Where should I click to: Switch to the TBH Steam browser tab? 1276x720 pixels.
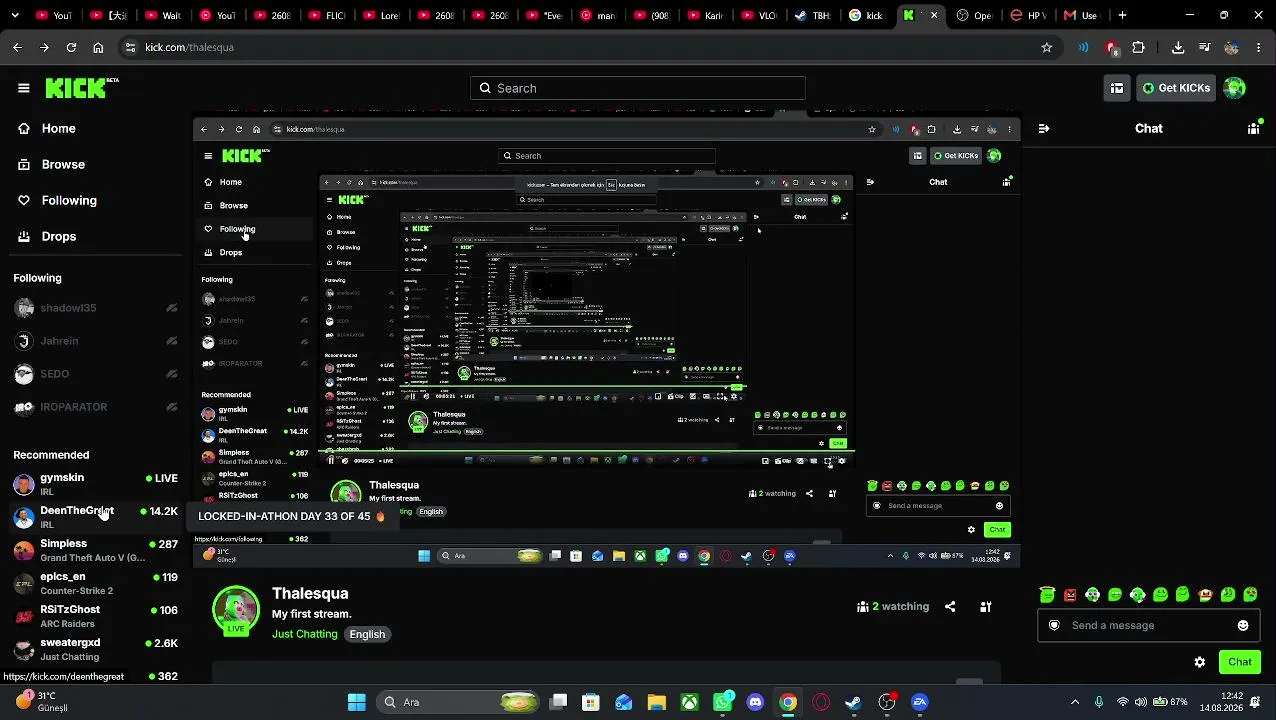coord(812,15)
